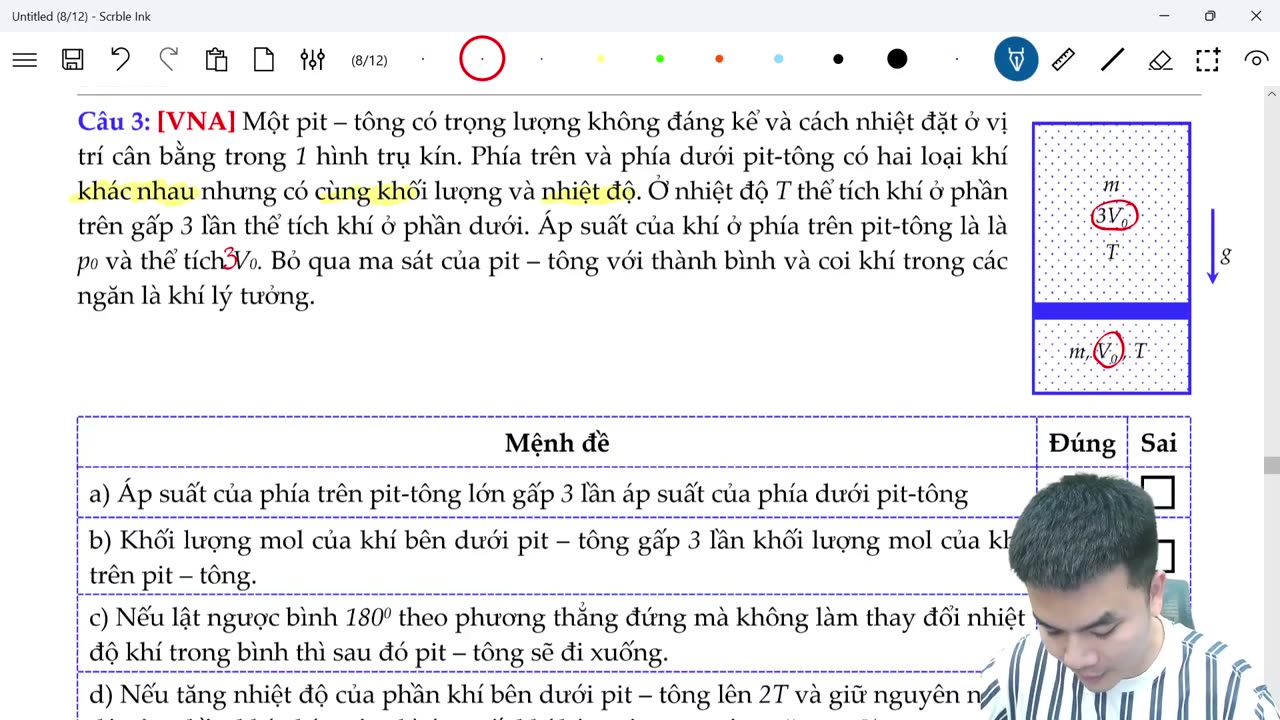Image resolution: width=1280 pixels, height=720 pixels.
Task: Click the "Câu 3:" question label
Action: 114,122
